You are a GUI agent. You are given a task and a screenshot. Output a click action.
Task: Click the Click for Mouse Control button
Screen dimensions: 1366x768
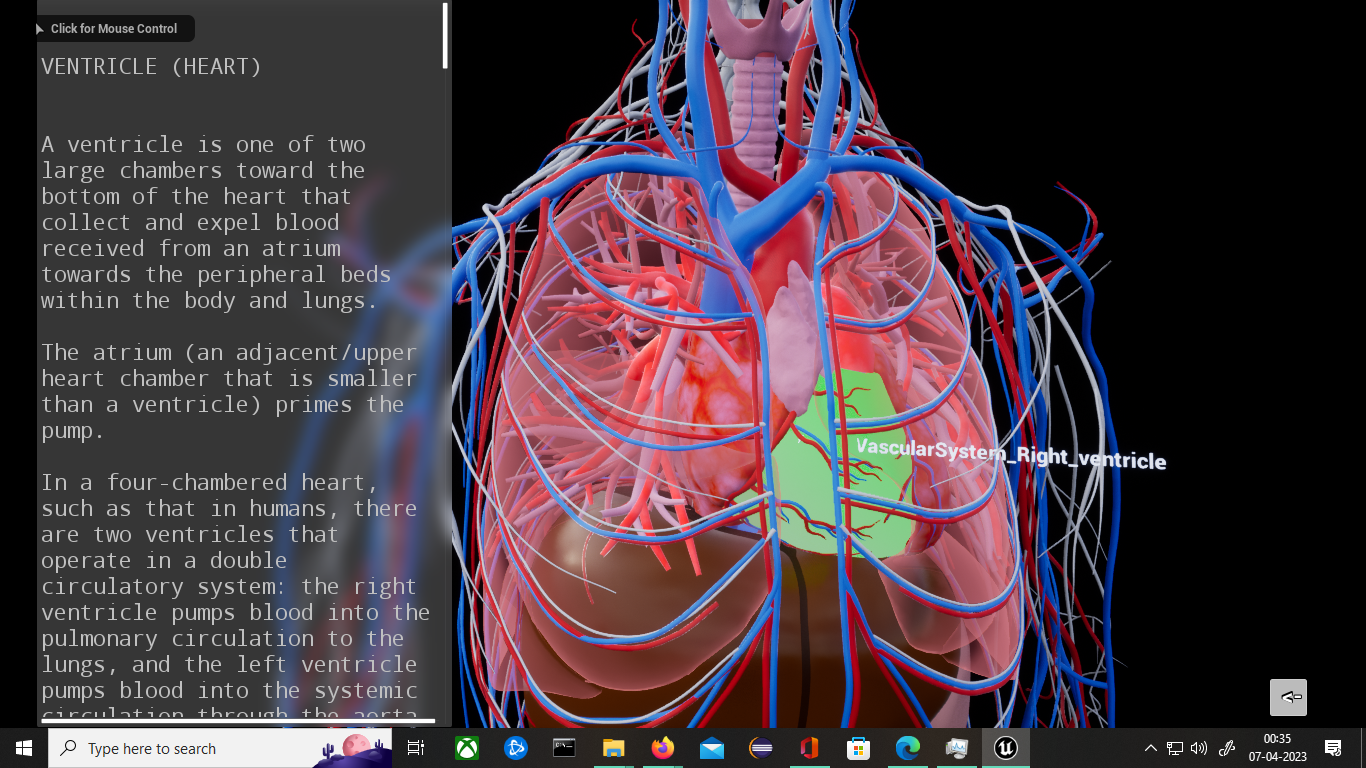click(113, 28)
